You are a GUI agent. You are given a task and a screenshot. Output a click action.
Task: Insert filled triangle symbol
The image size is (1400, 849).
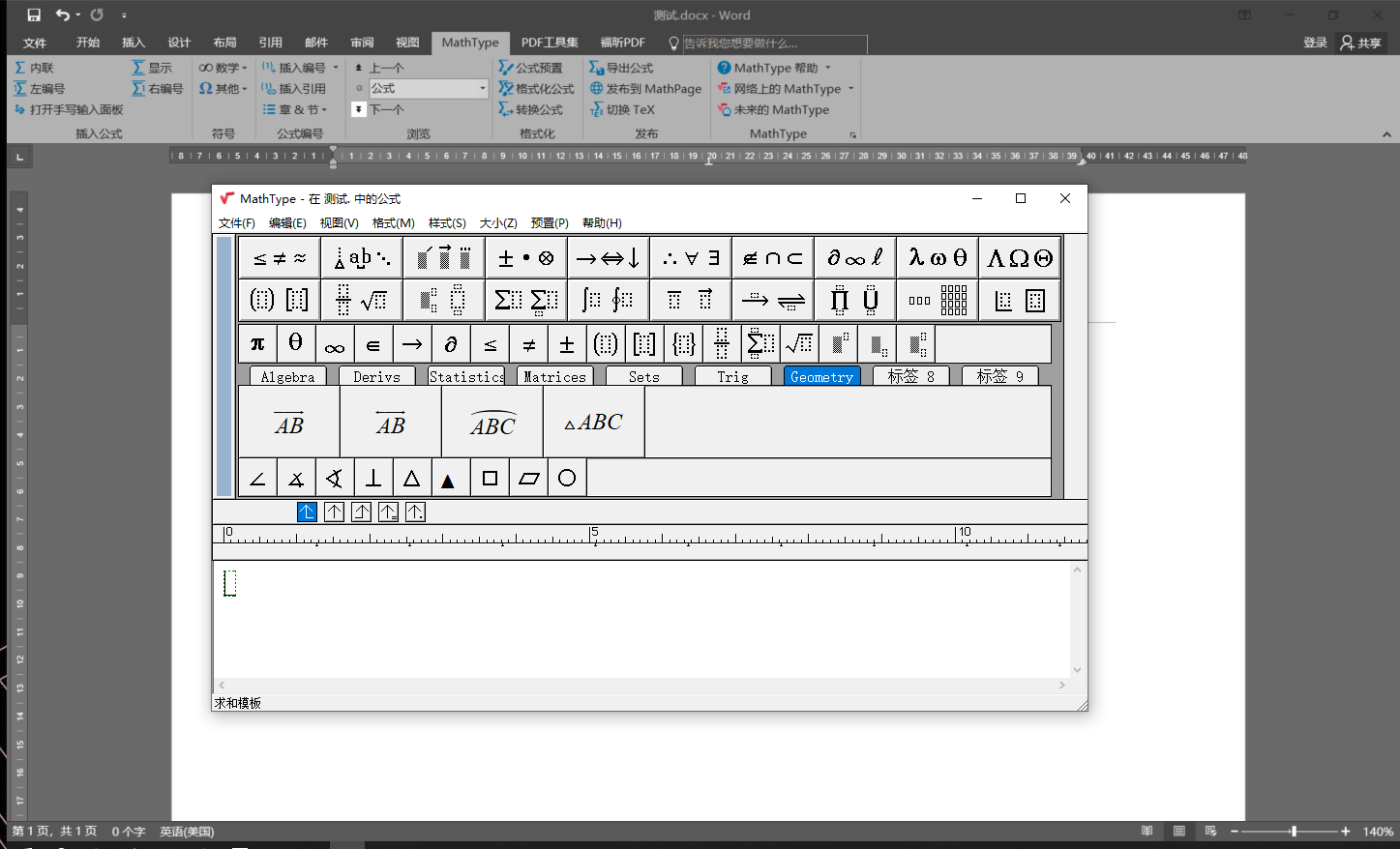point(451,478)
